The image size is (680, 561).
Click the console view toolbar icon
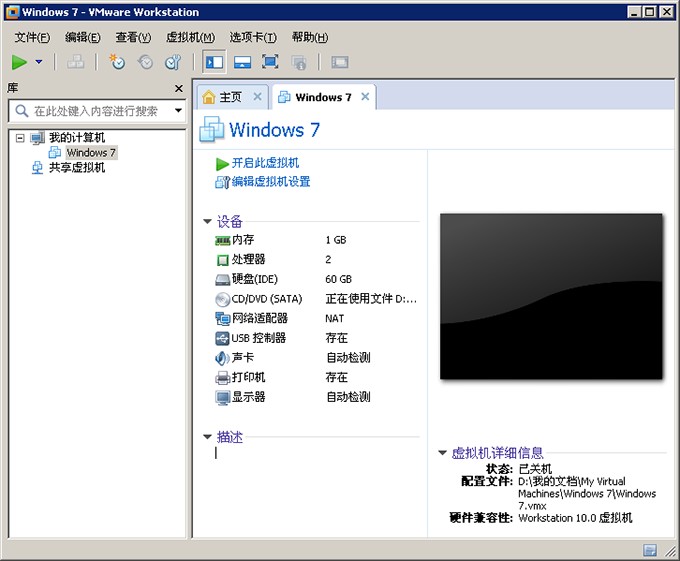(340, 62)
